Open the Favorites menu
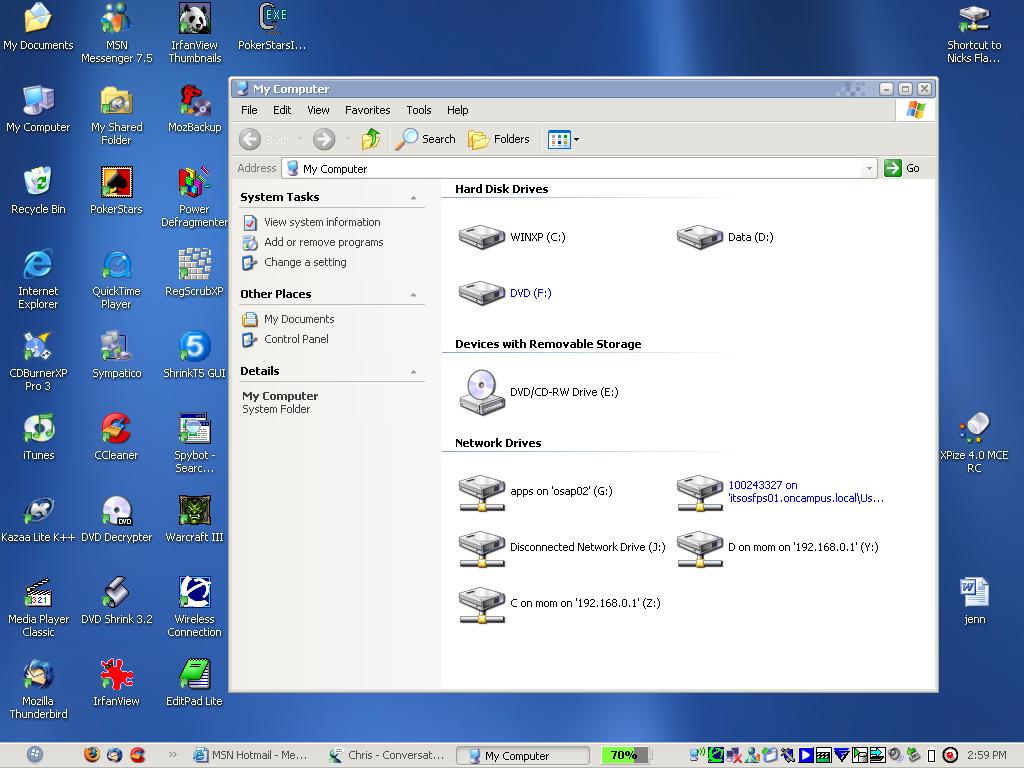This screenshot has height=768, width=1024. pyautogui.click(x=368, y=110)
